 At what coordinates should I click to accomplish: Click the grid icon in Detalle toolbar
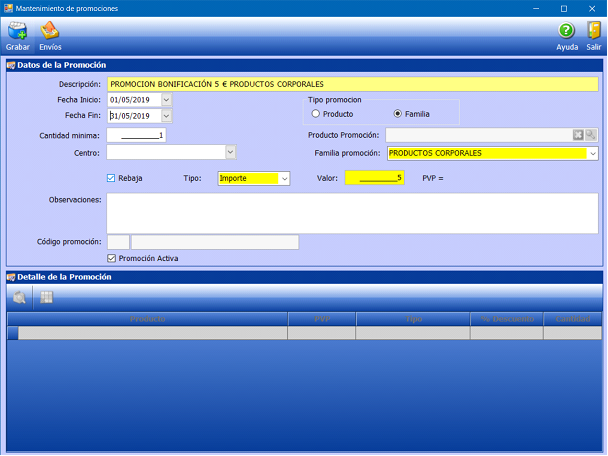pos(46,297)
